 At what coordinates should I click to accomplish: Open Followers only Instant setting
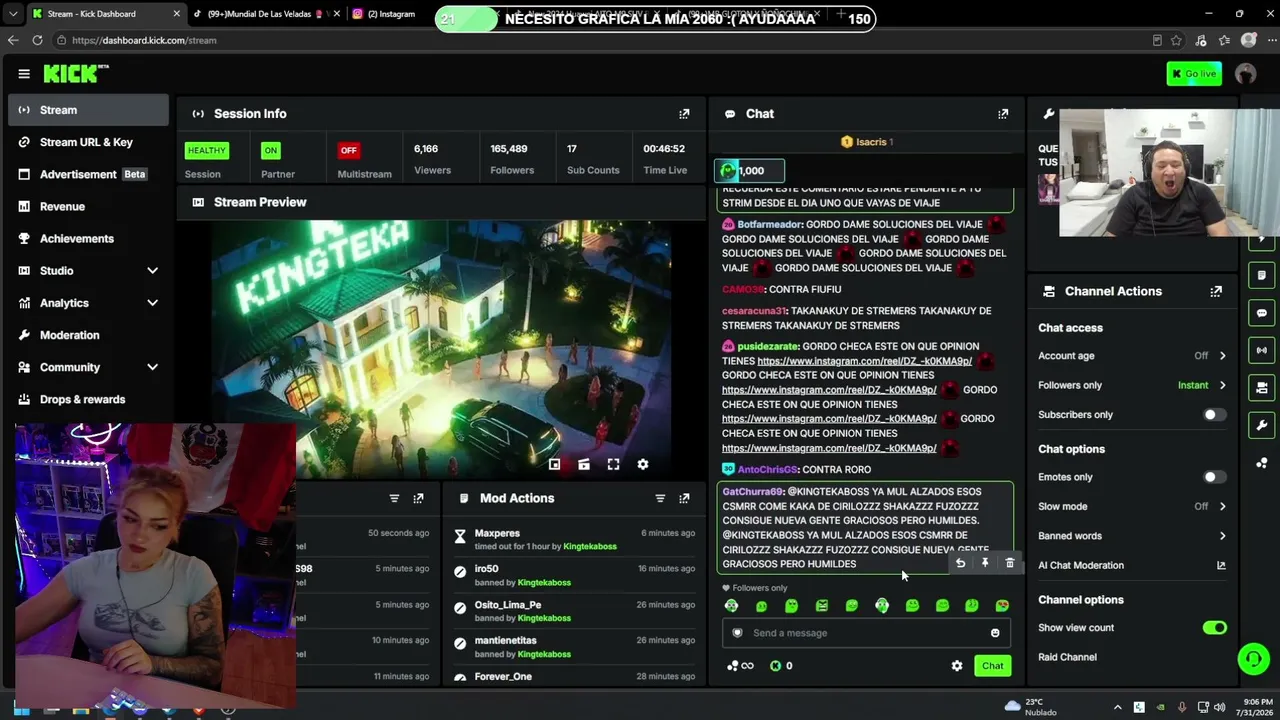(1202, 385)
